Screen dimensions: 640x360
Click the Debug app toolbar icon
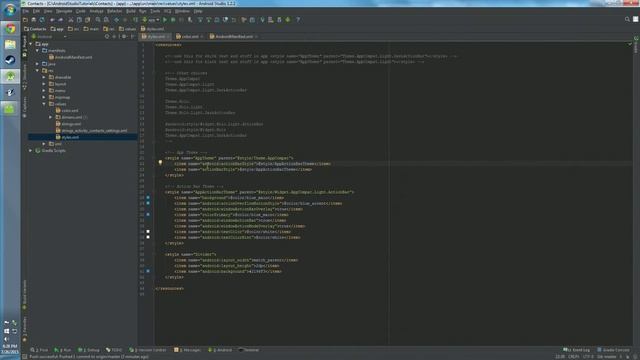click(173, 20)
